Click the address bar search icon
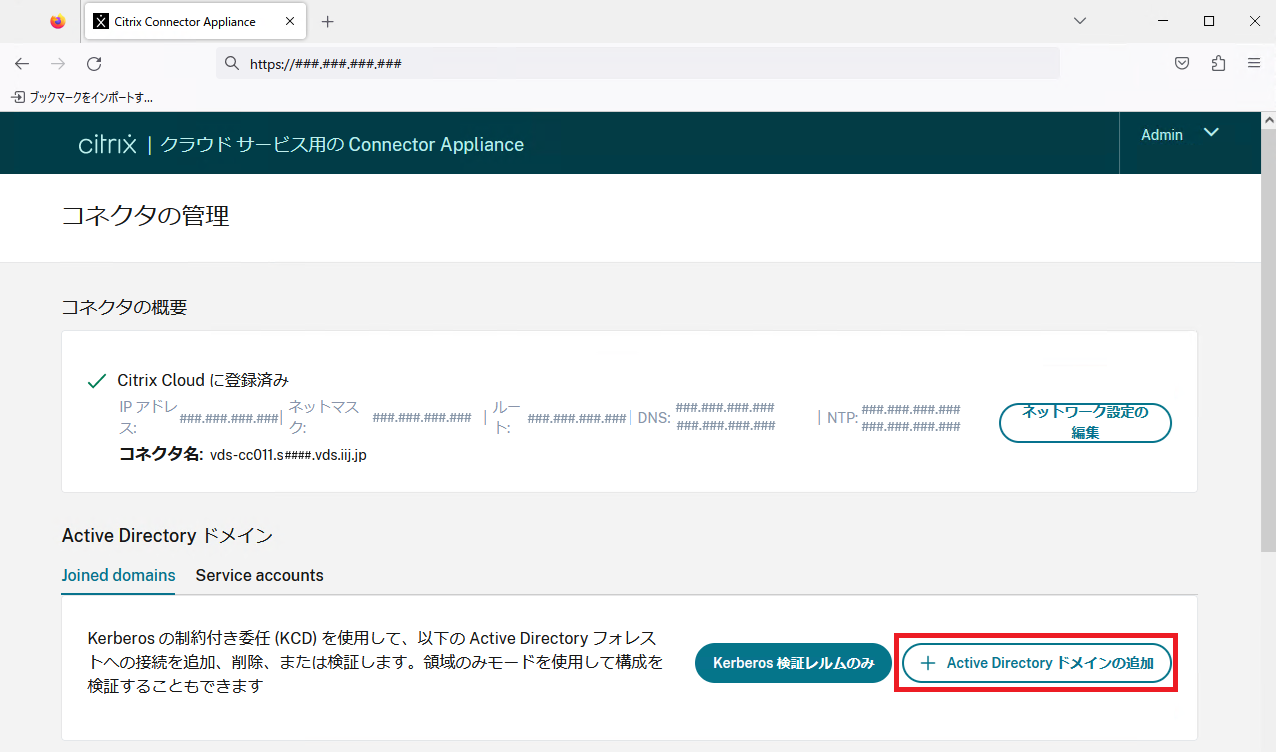This screenshot has height=752, width=1276. coord(232,63)
